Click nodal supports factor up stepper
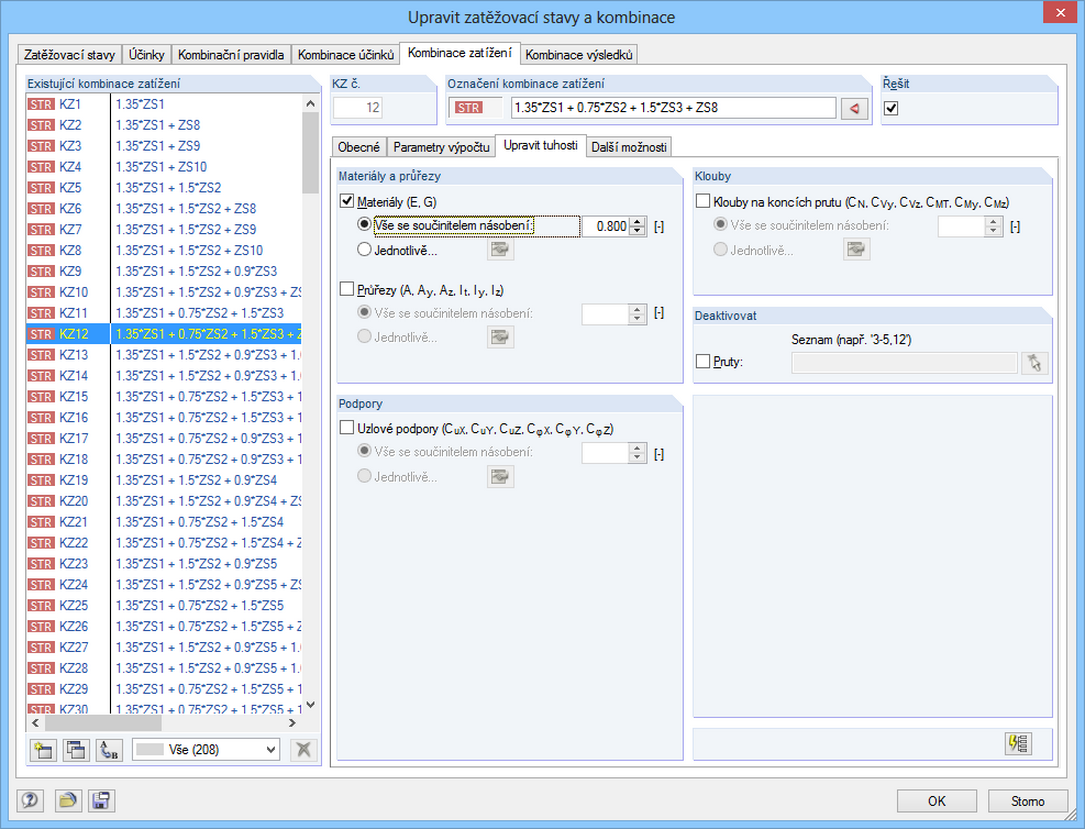 [638, 448]
